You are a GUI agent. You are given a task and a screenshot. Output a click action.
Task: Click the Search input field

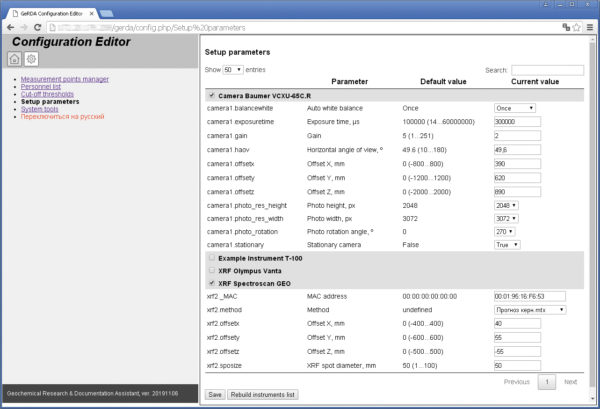click(548, 70)
